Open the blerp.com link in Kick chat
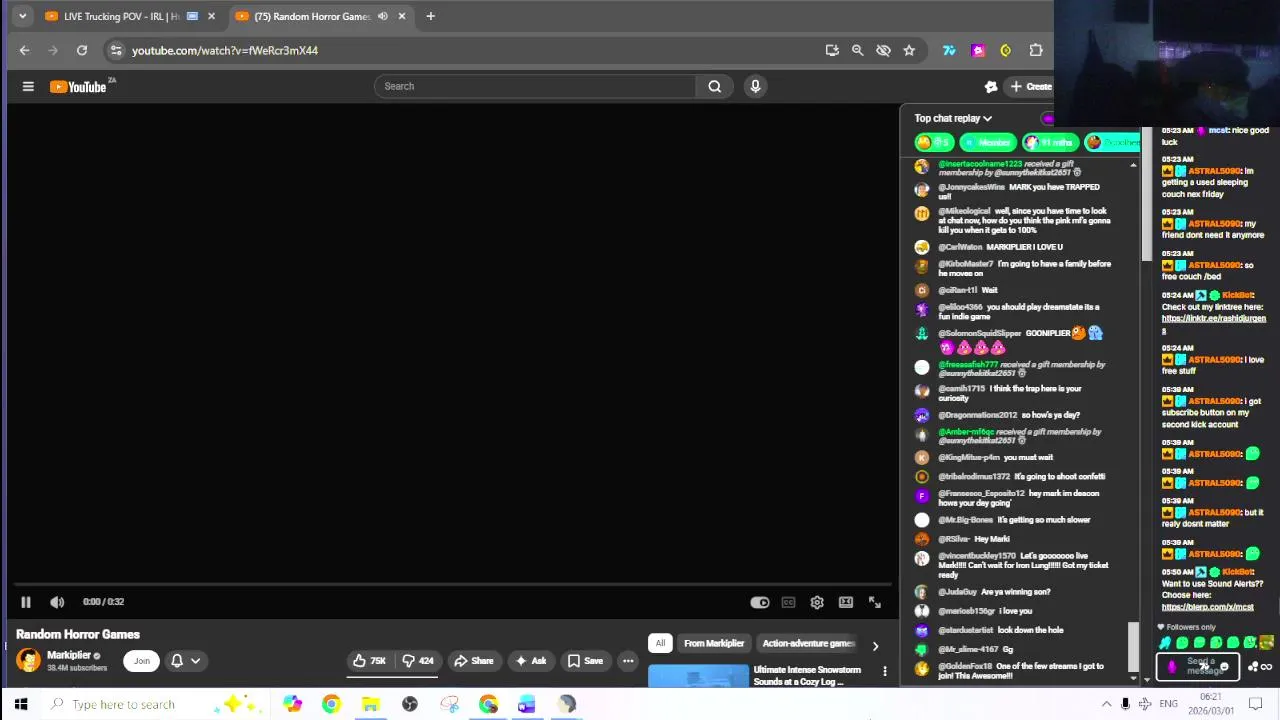1280x720 pixels. click(x=1207, y=607)
